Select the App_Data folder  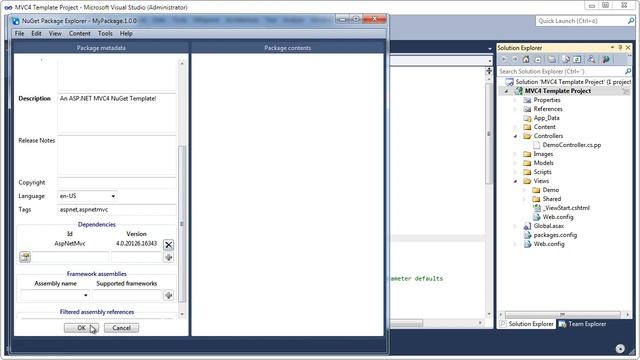click(x=547, y=118)
